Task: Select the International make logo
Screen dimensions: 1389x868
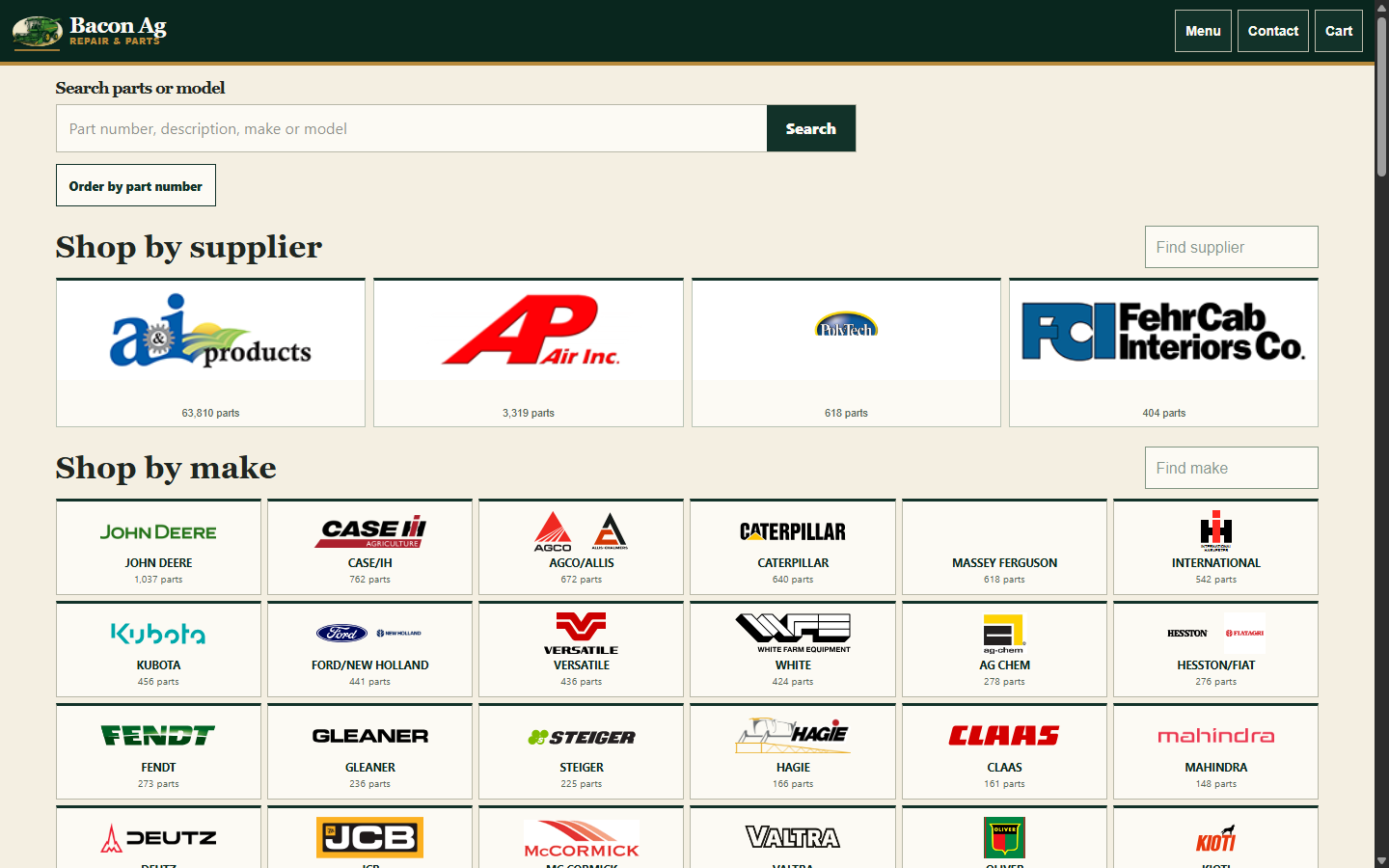Action: pyautogui.click(x=1215, y=531)
